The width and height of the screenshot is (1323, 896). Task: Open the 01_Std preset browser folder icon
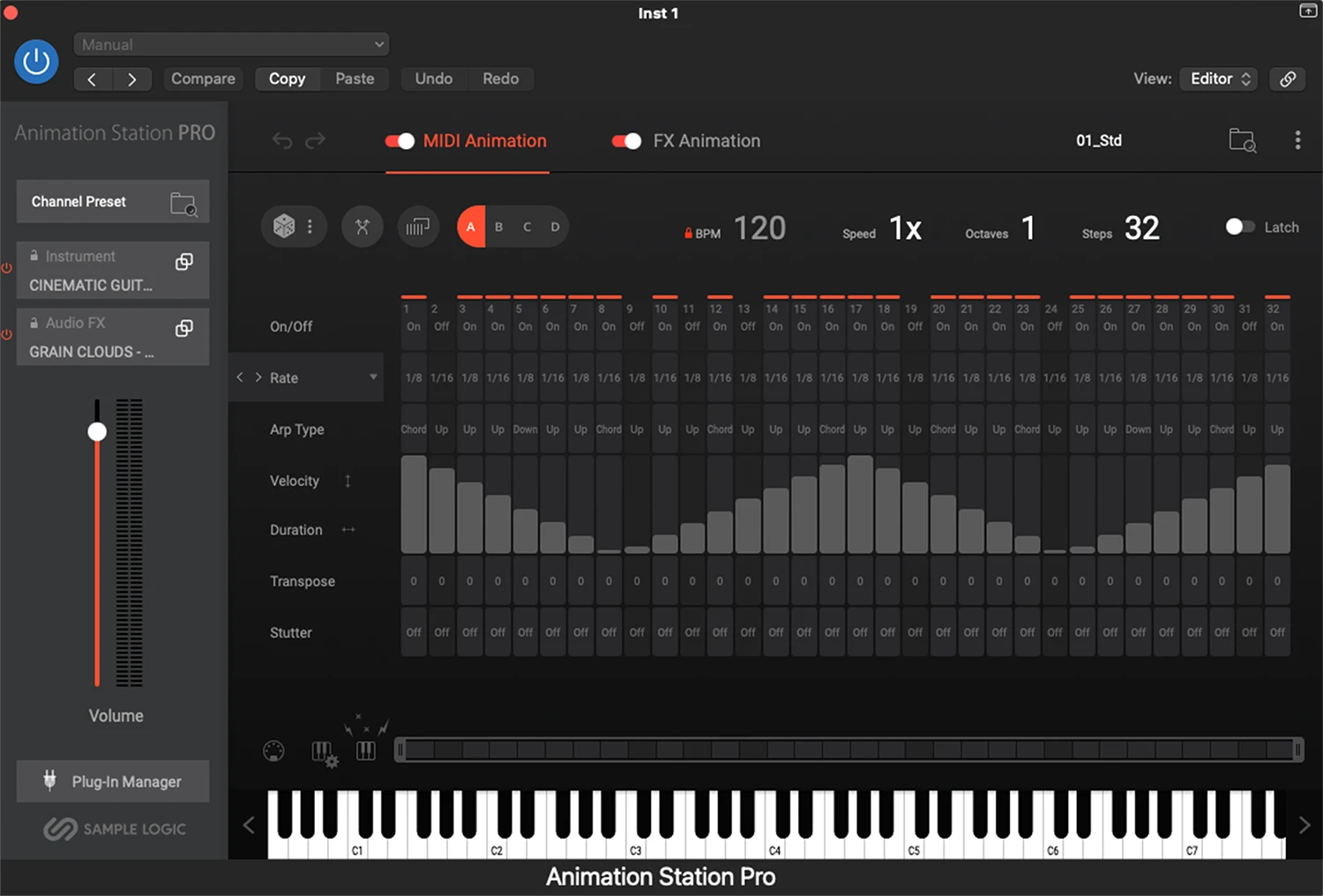coord(1243,140)
